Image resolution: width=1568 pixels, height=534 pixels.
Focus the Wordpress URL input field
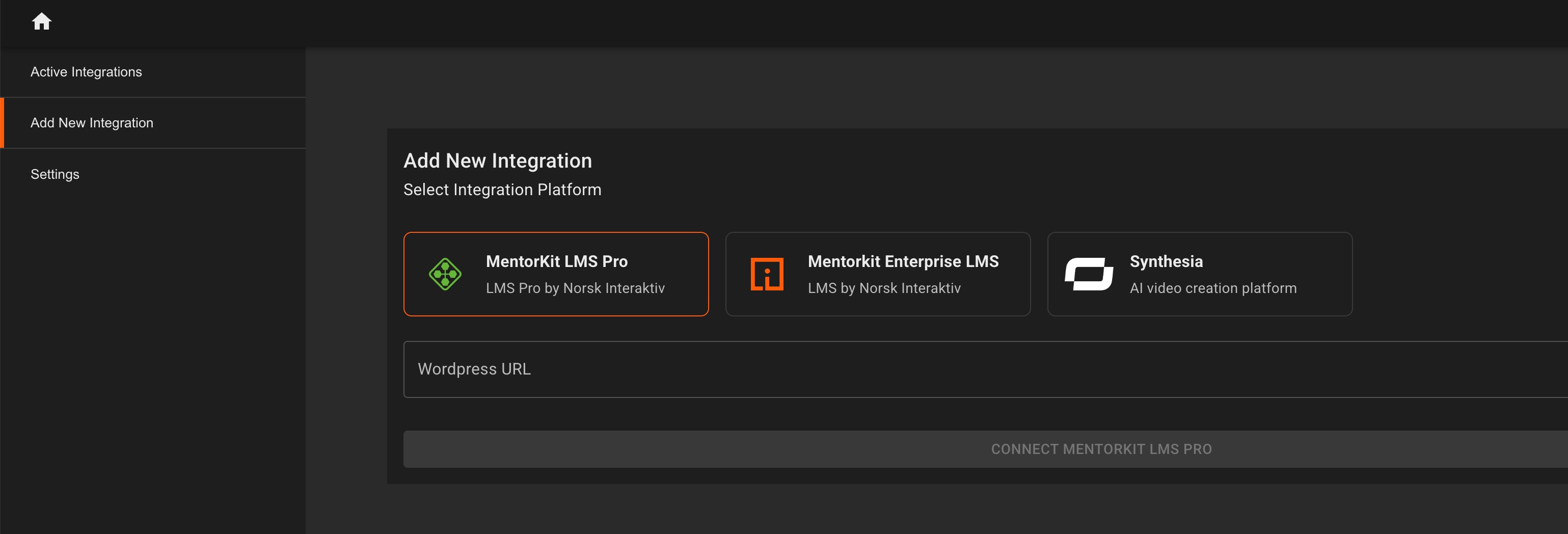[986, 369]
